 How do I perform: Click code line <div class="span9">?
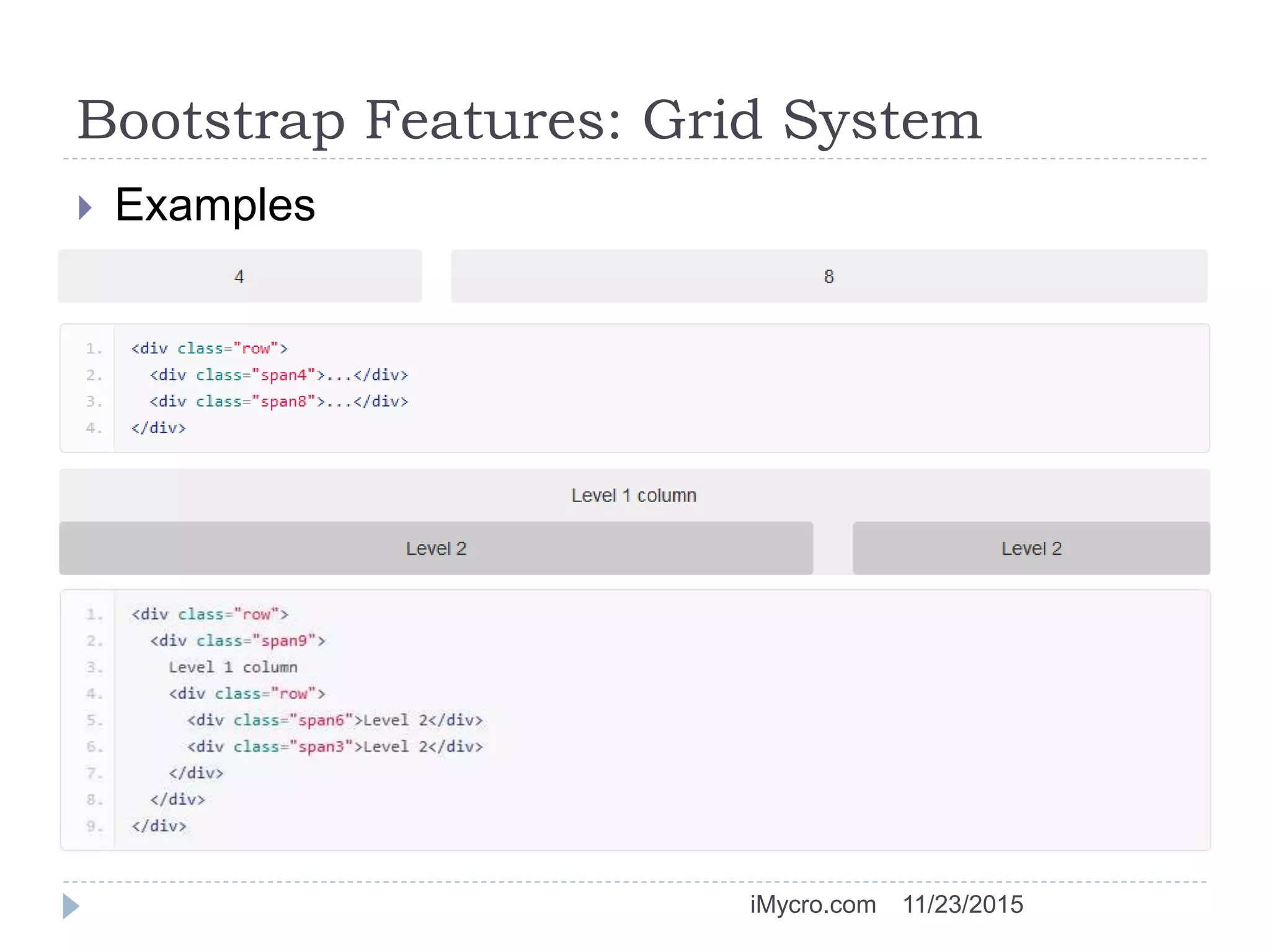[238, 641]
